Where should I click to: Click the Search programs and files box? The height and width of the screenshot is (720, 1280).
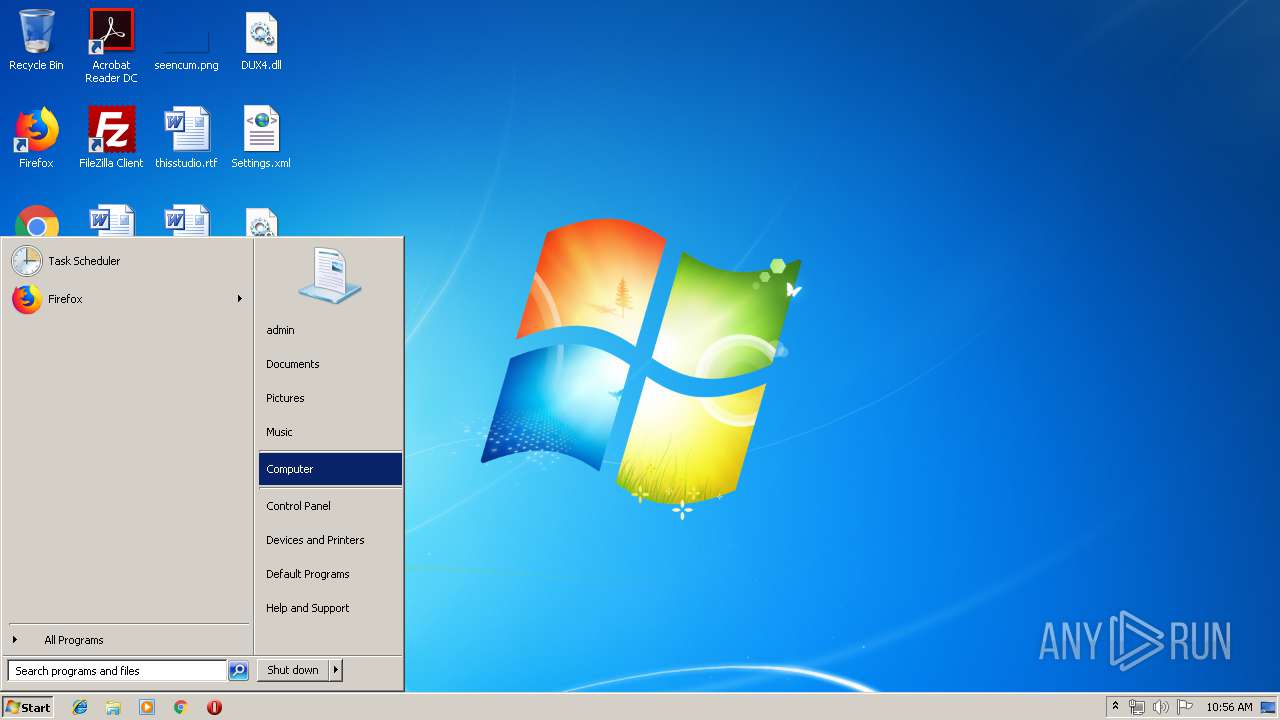pos(117,671)
